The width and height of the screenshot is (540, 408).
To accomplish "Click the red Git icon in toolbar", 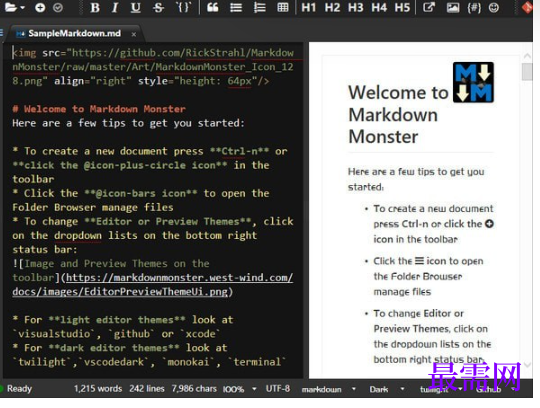I will click(527, 8).
